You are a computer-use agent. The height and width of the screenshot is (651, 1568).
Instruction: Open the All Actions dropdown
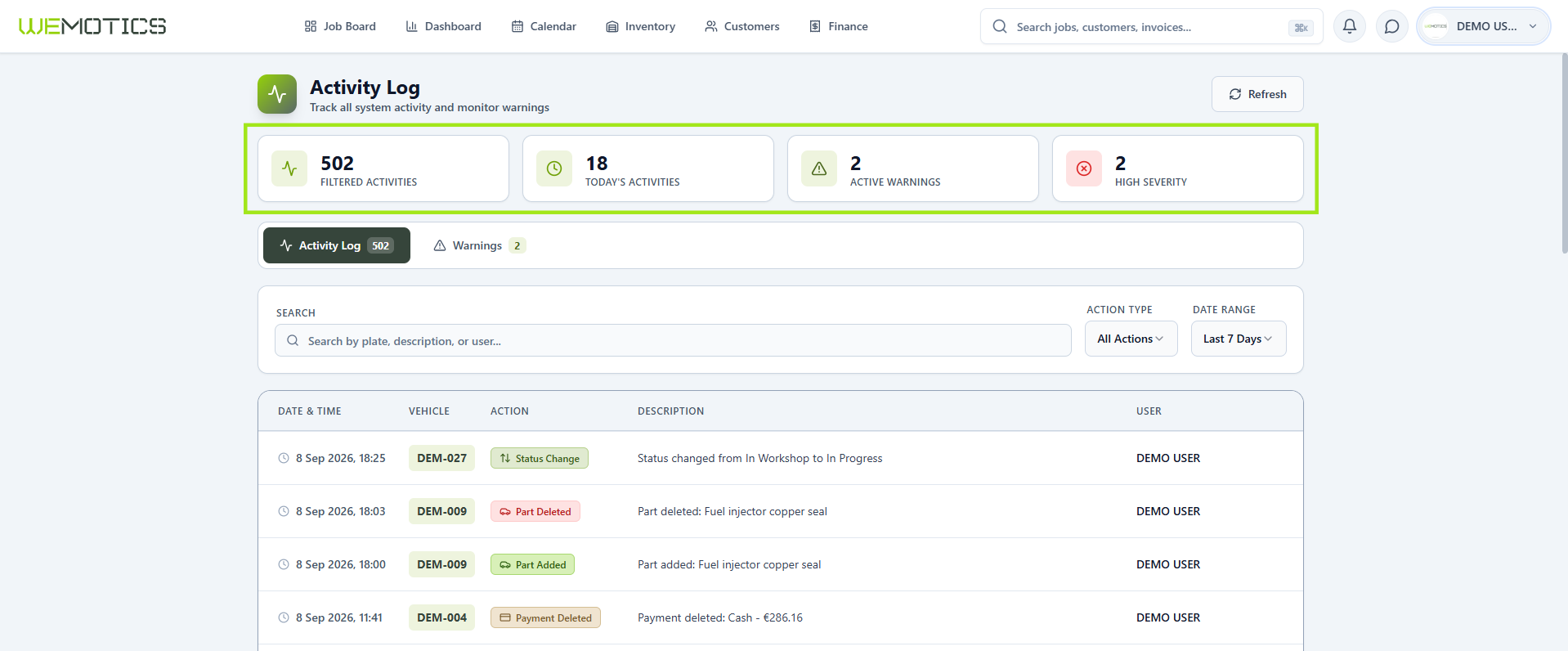click(x=1131, y=339)
